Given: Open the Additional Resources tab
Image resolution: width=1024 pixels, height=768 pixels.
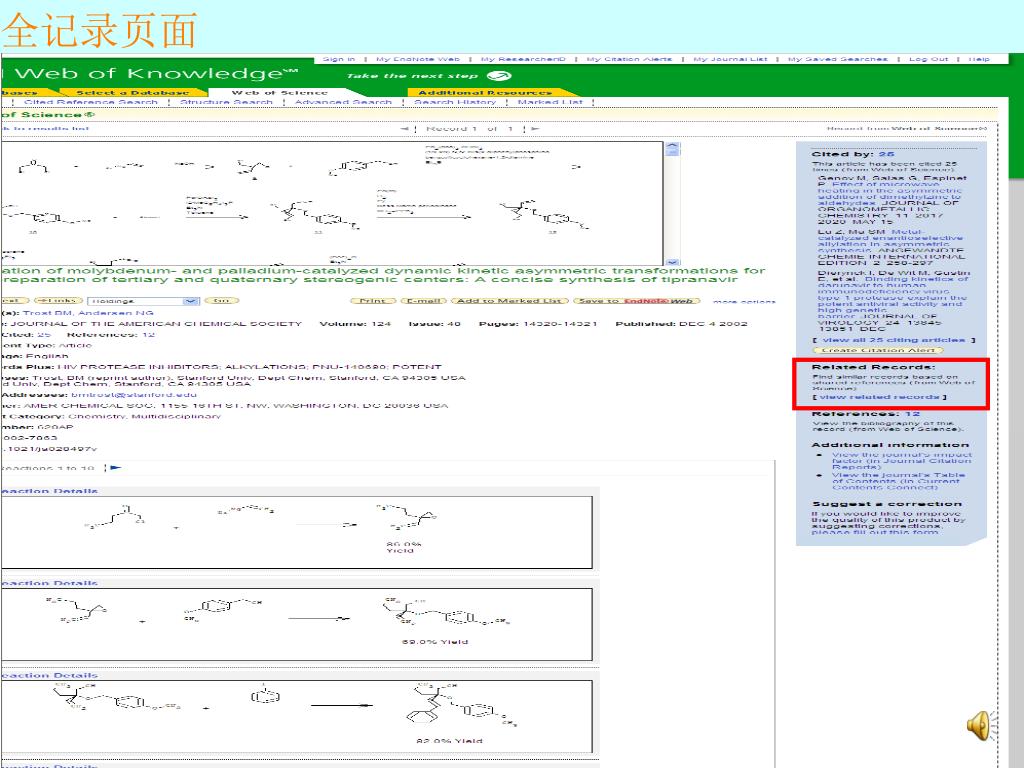Looking at the screenshot, I should tap(485, 93).
